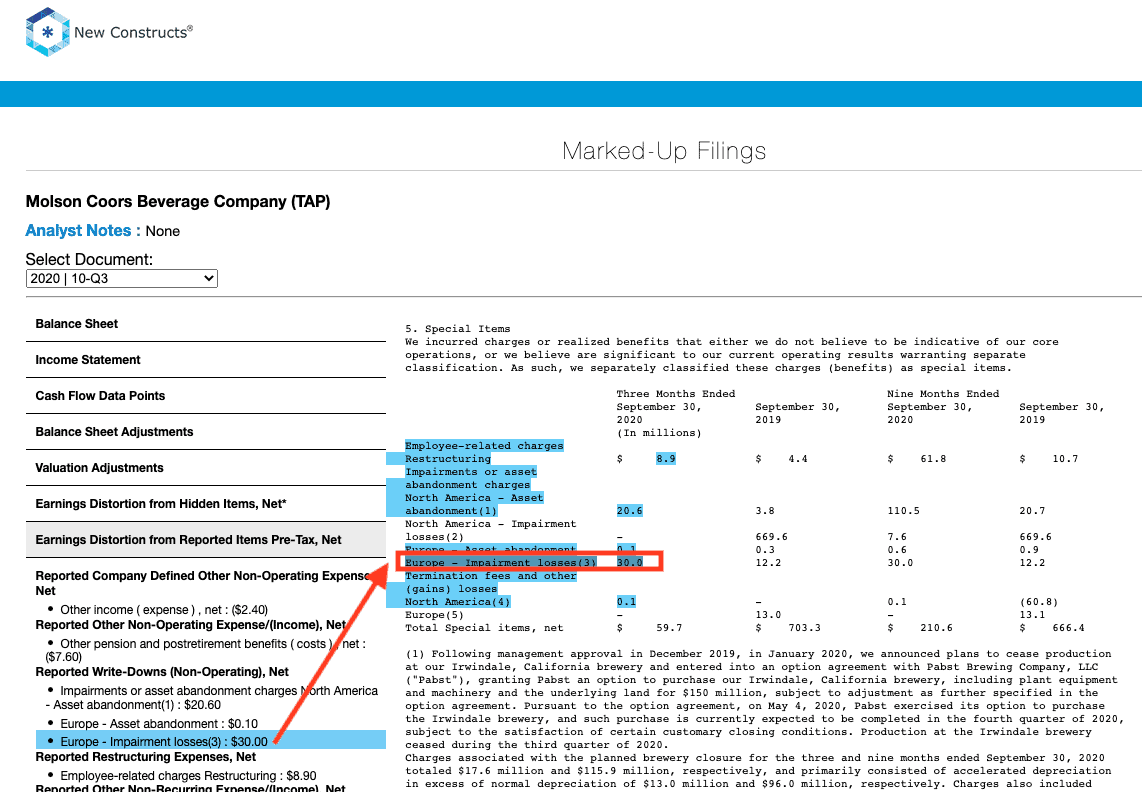
Task: Open Balance Sheet Adjustments section
Action: pyautogui.click(x=206, y=432)
